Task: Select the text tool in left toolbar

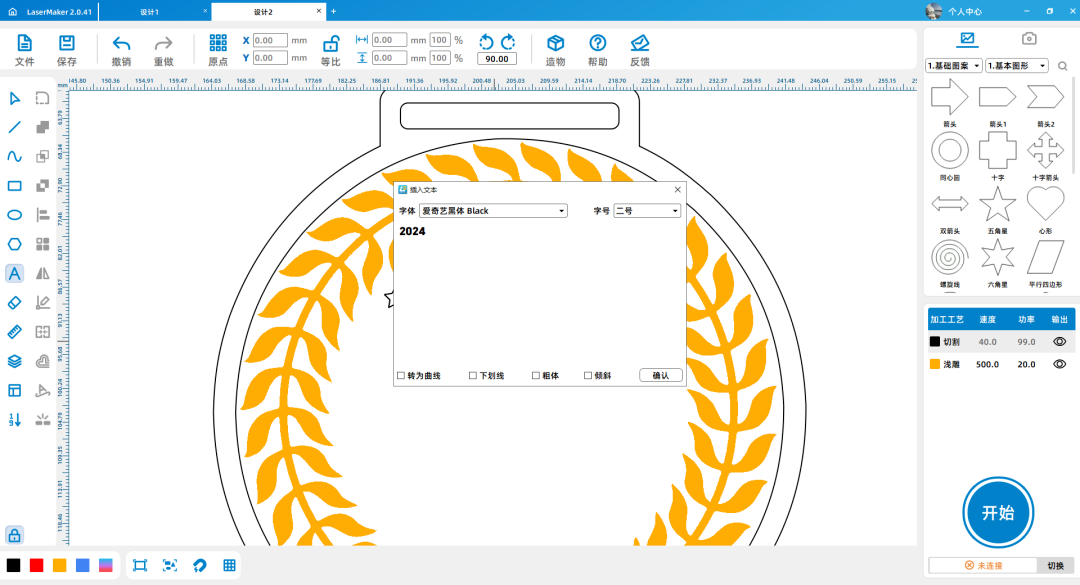Action: pyautogui.click(x=15, y=273)
